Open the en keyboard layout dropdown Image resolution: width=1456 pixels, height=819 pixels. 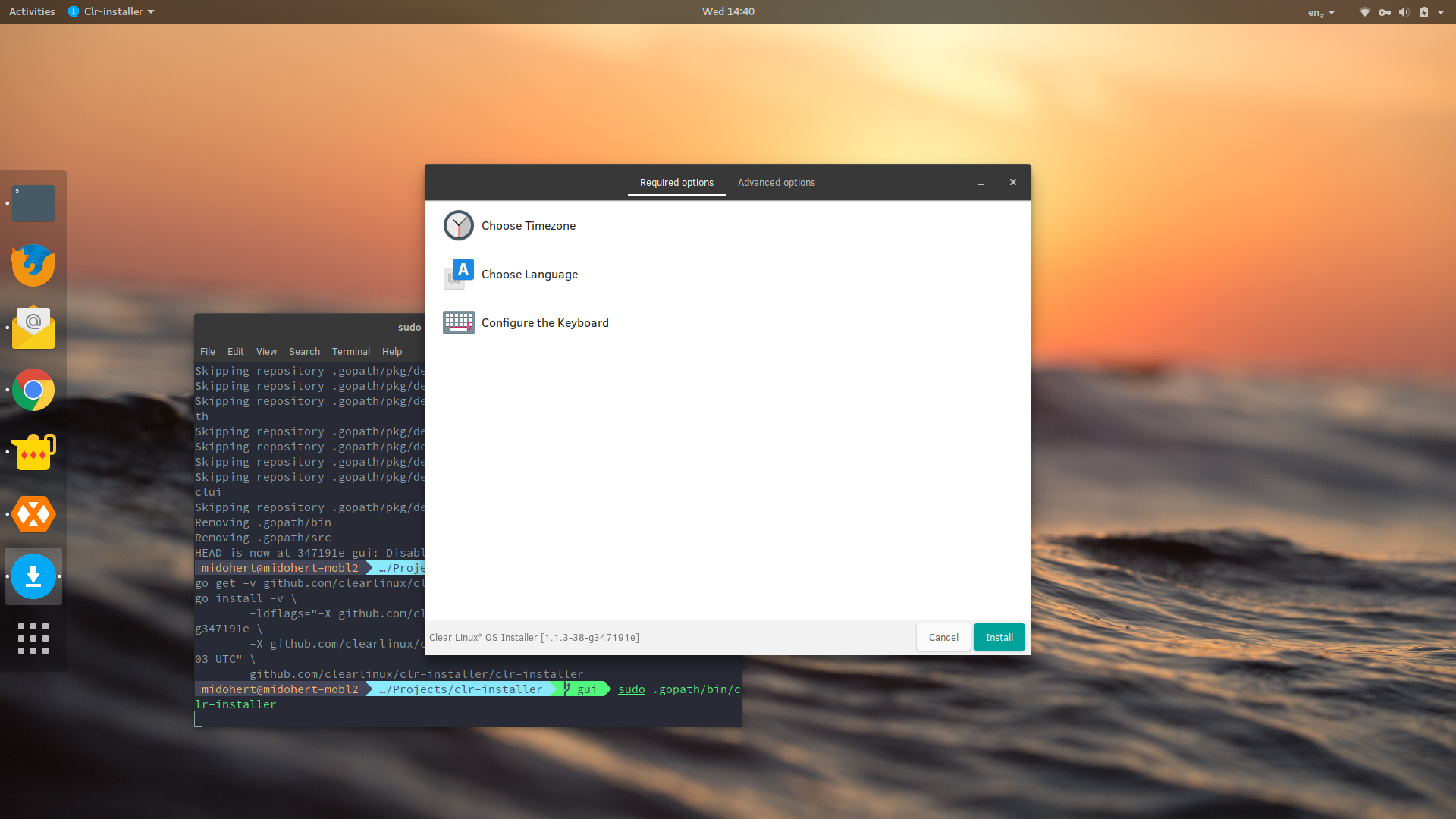coord(1321,12)
